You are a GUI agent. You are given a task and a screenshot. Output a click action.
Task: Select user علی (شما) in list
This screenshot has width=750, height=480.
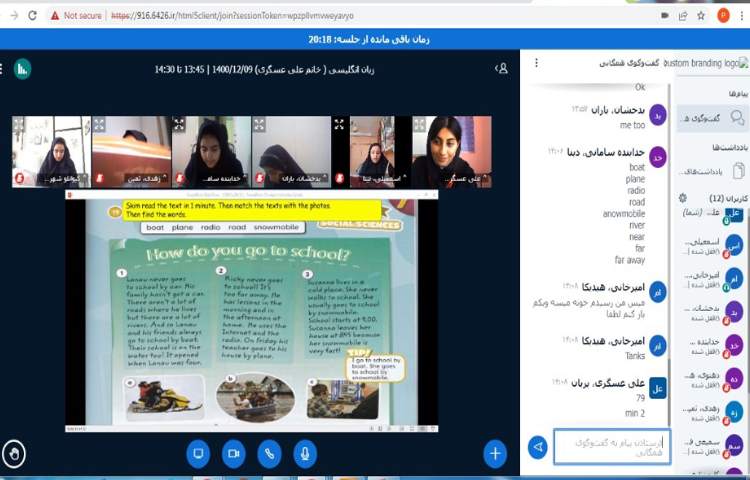[x=713, y=215]
